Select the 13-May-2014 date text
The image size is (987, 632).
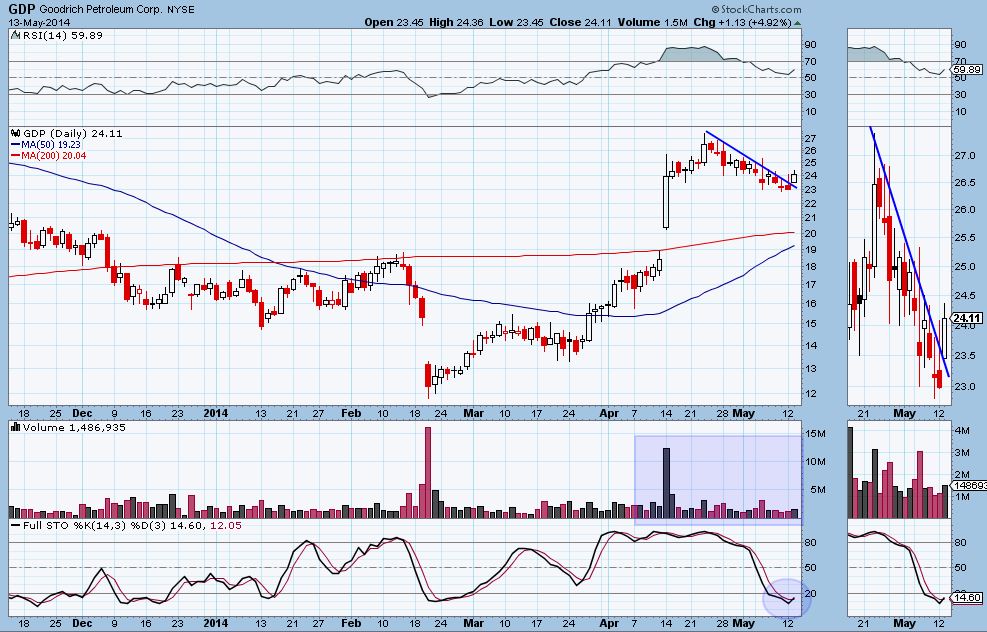click(40, 23)
